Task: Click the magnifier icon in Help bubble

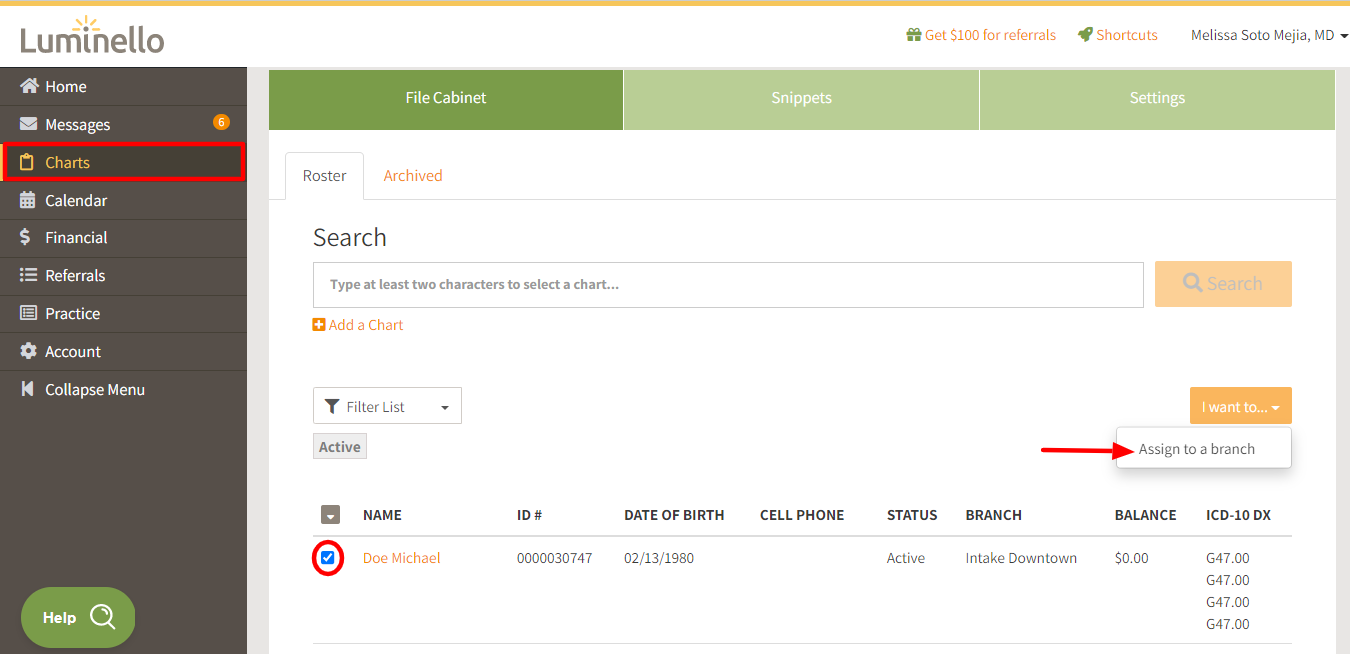Action: coord(103,617)
